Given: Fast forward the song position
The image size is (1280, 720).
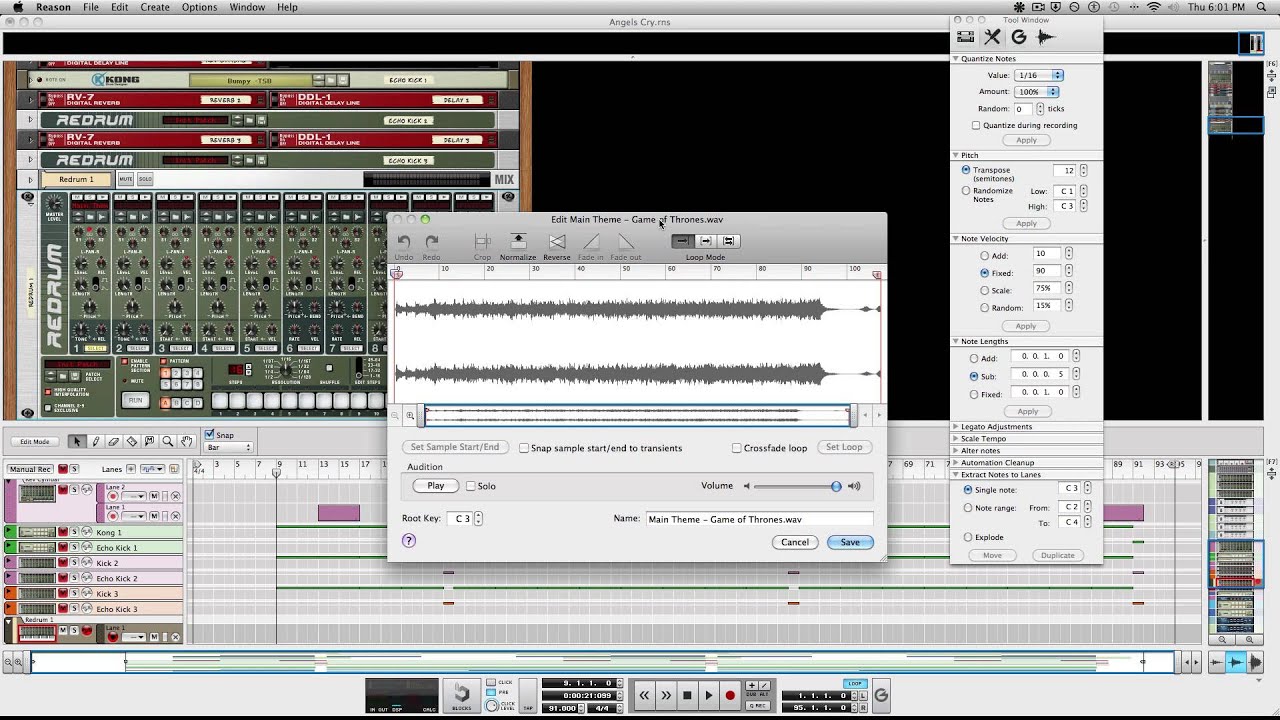Looking at the screenshot, I should pyautogui.click(x=665, y=695).
